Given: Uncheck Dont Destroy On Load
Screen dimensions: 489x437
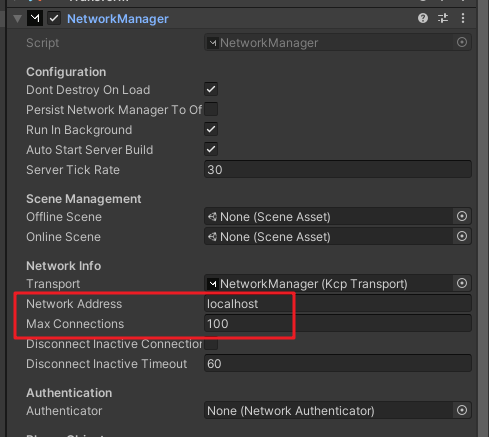Looking at the screenshot, I should 211,89.
